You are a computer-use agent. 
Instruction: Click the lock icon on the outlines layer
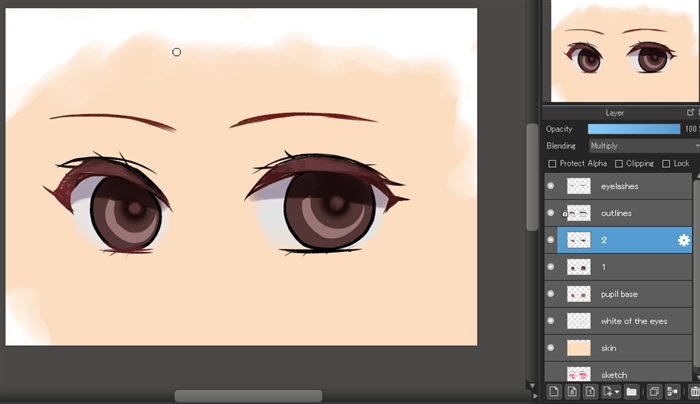pyautogui.click(x=564, y=213)
